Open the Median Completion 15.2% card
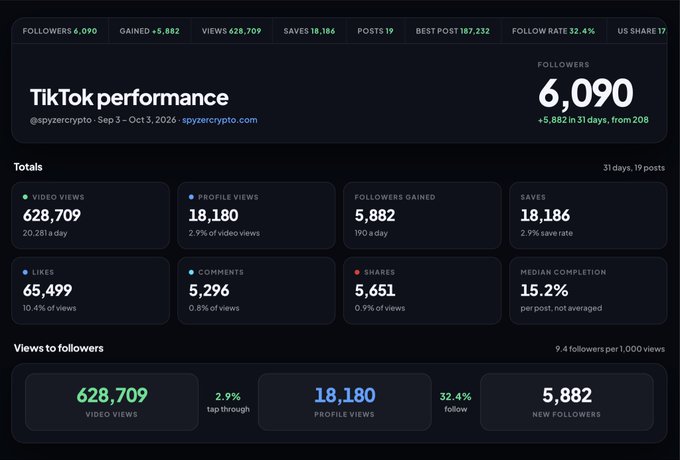The height and width of the screenshot is (460, 680). [x=588, y=291]
